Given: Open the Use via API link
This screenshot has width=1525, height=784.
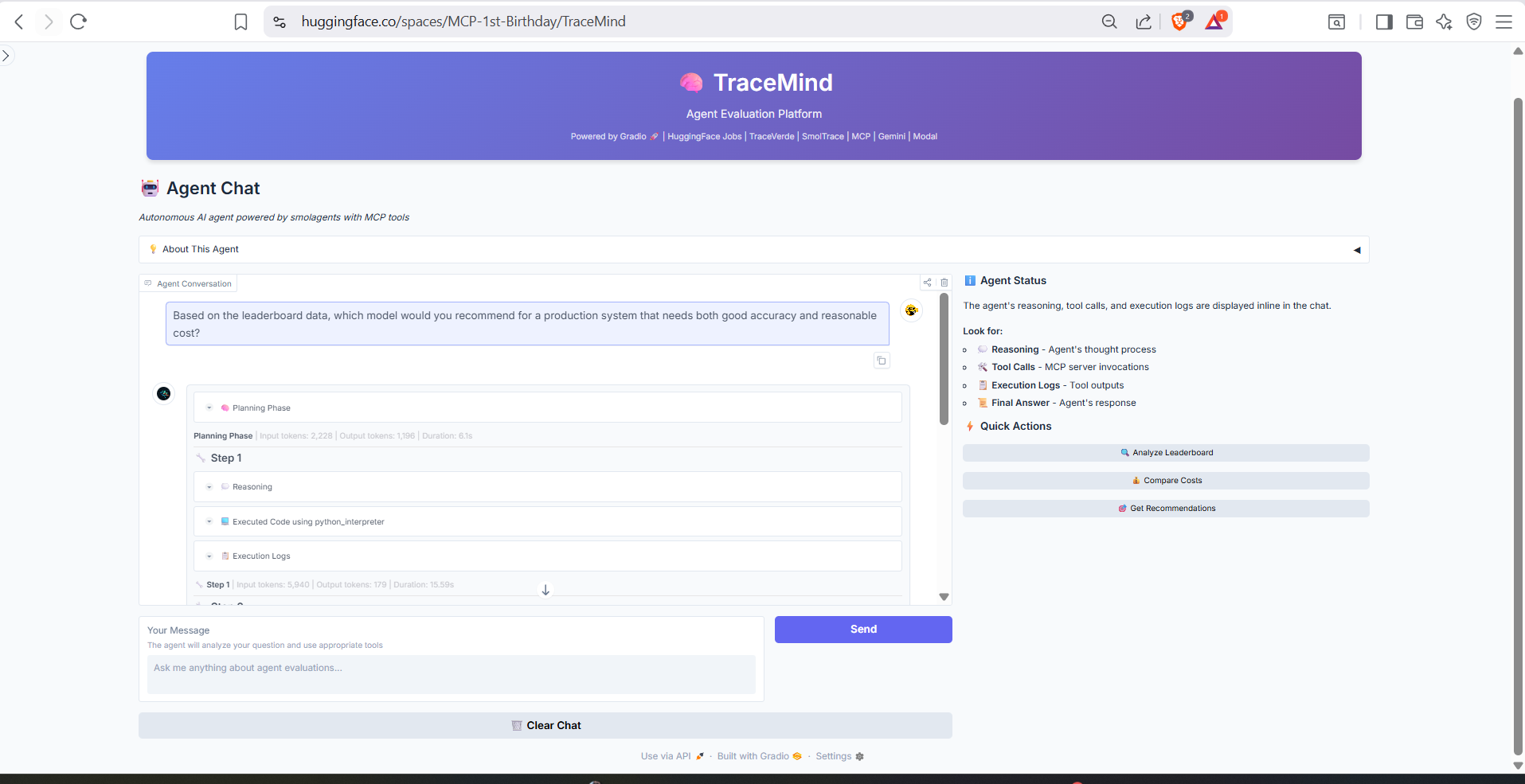Looking at the screenshot, I should click(672, 756).
